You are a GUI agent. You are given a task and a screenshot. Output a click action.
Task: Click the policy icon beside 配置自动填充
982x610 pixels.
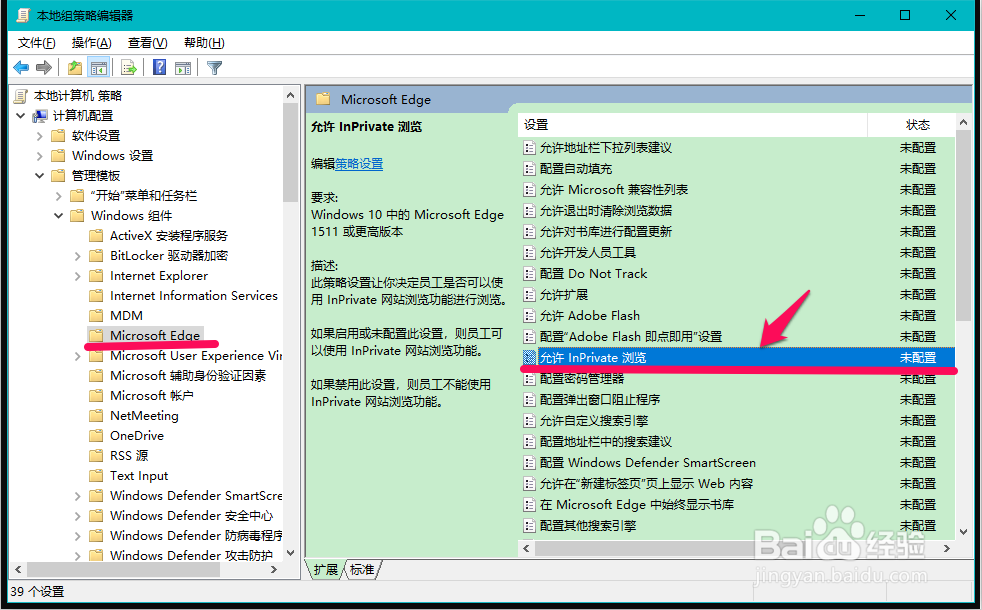(x=529, y=169)
